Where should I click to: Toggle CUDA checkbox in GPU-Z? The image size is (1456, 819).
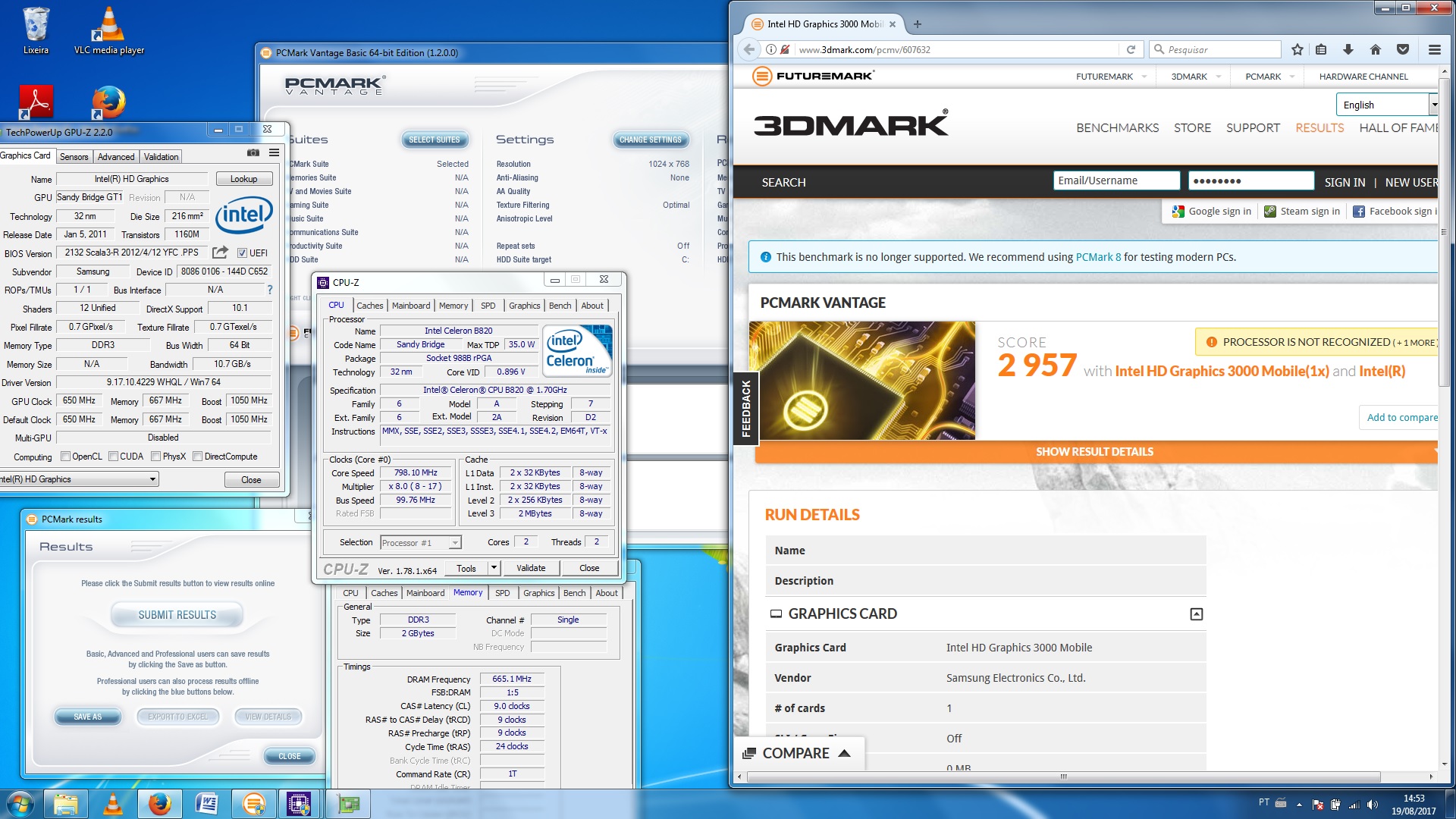coord(113,457)
